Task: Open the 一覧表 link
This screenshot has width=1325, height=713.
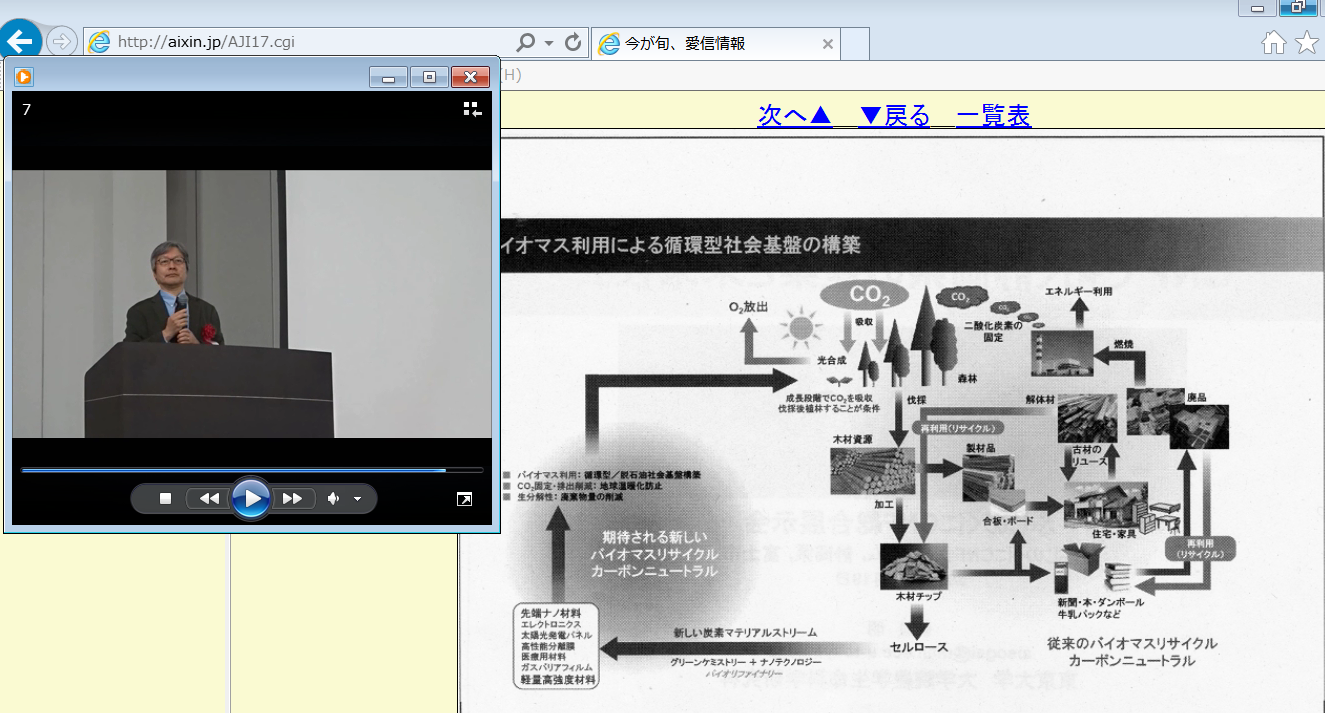Action: 993,116
